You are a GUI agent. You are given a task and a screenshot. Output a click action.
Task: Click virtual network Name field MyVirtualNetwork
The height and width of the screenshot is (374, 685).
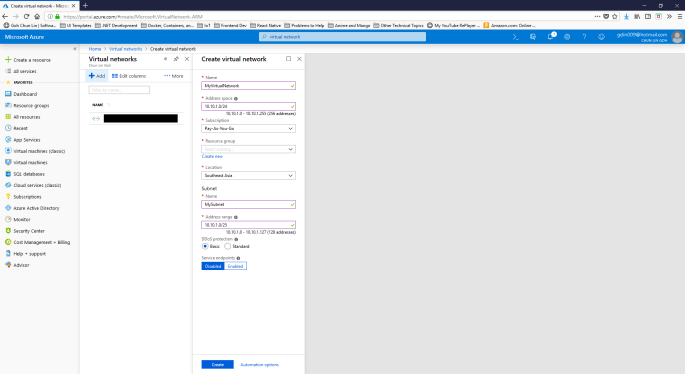(248, 86)
